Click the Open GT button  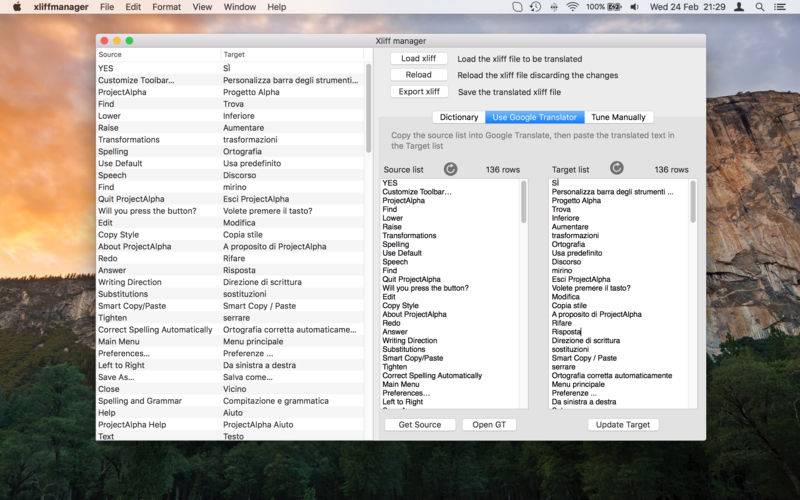[x=489, y=424]
